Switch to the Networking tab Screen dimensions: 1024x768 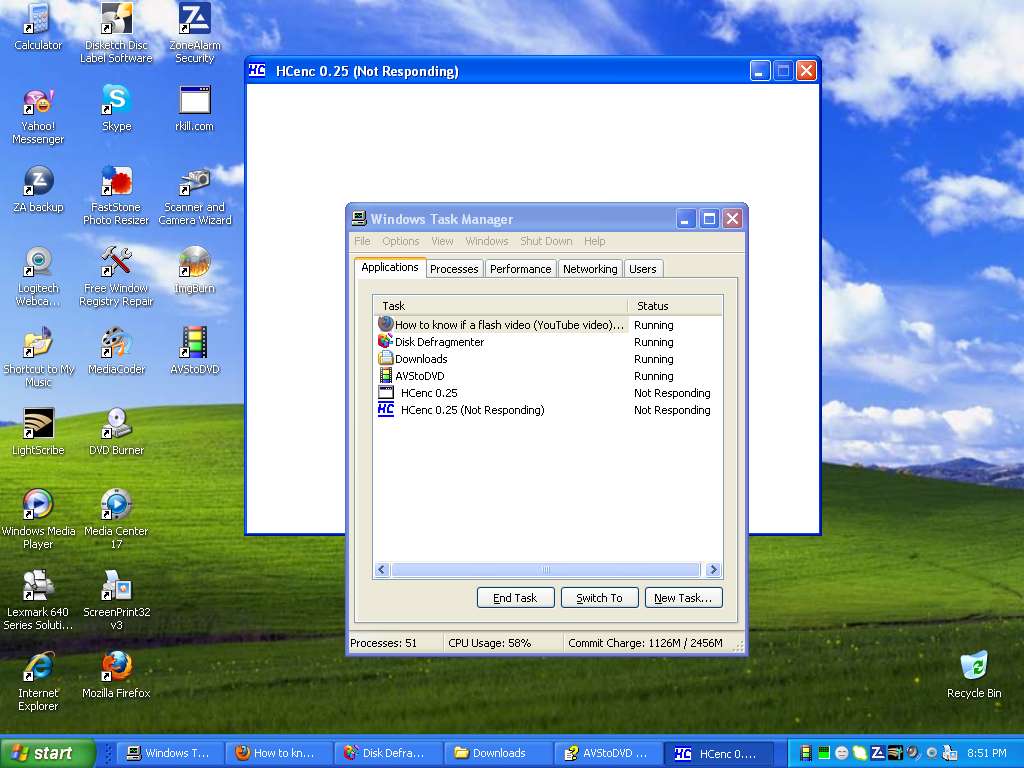tap(590, 269)
